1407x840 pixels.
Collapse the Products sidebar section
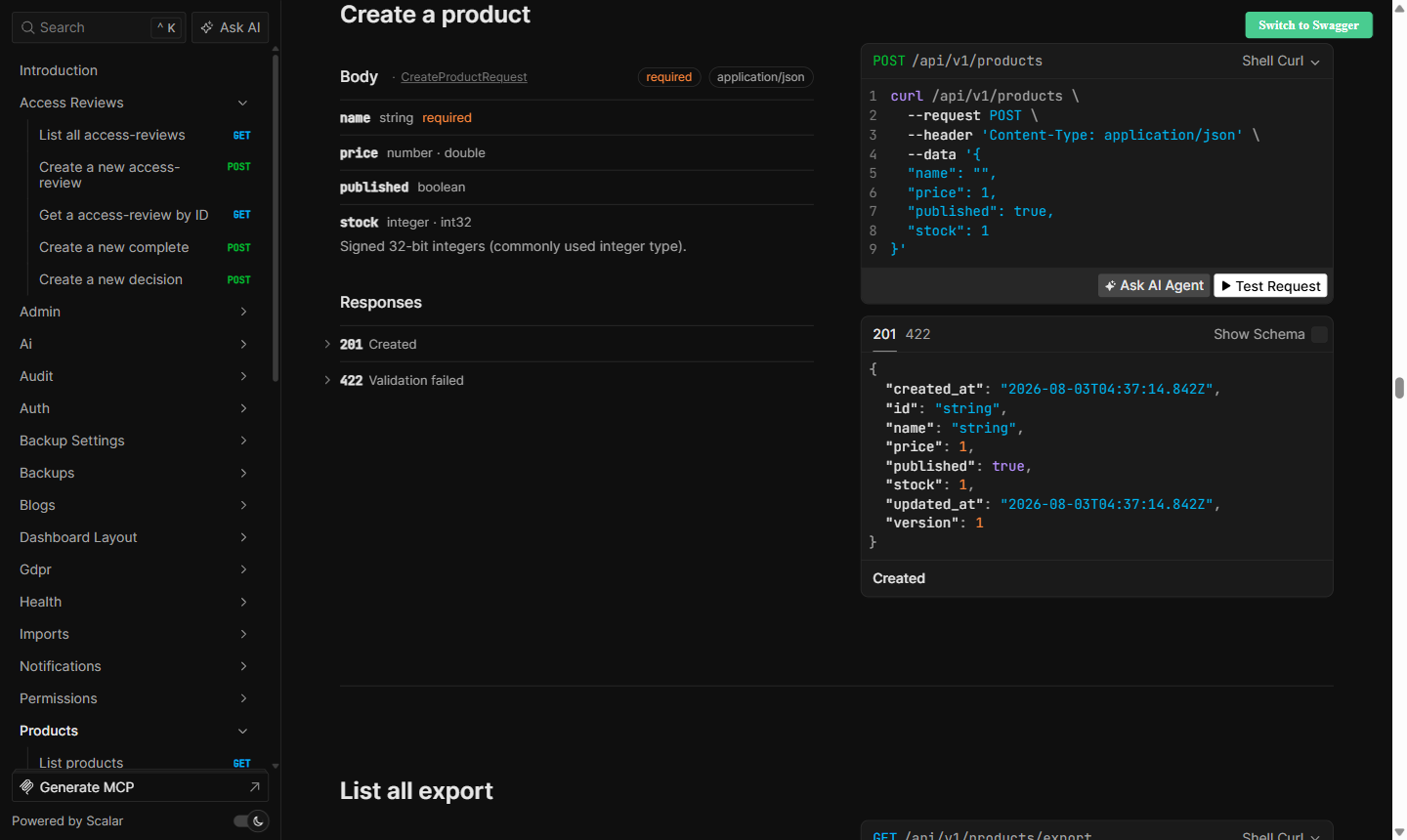[x=243, y=731]
